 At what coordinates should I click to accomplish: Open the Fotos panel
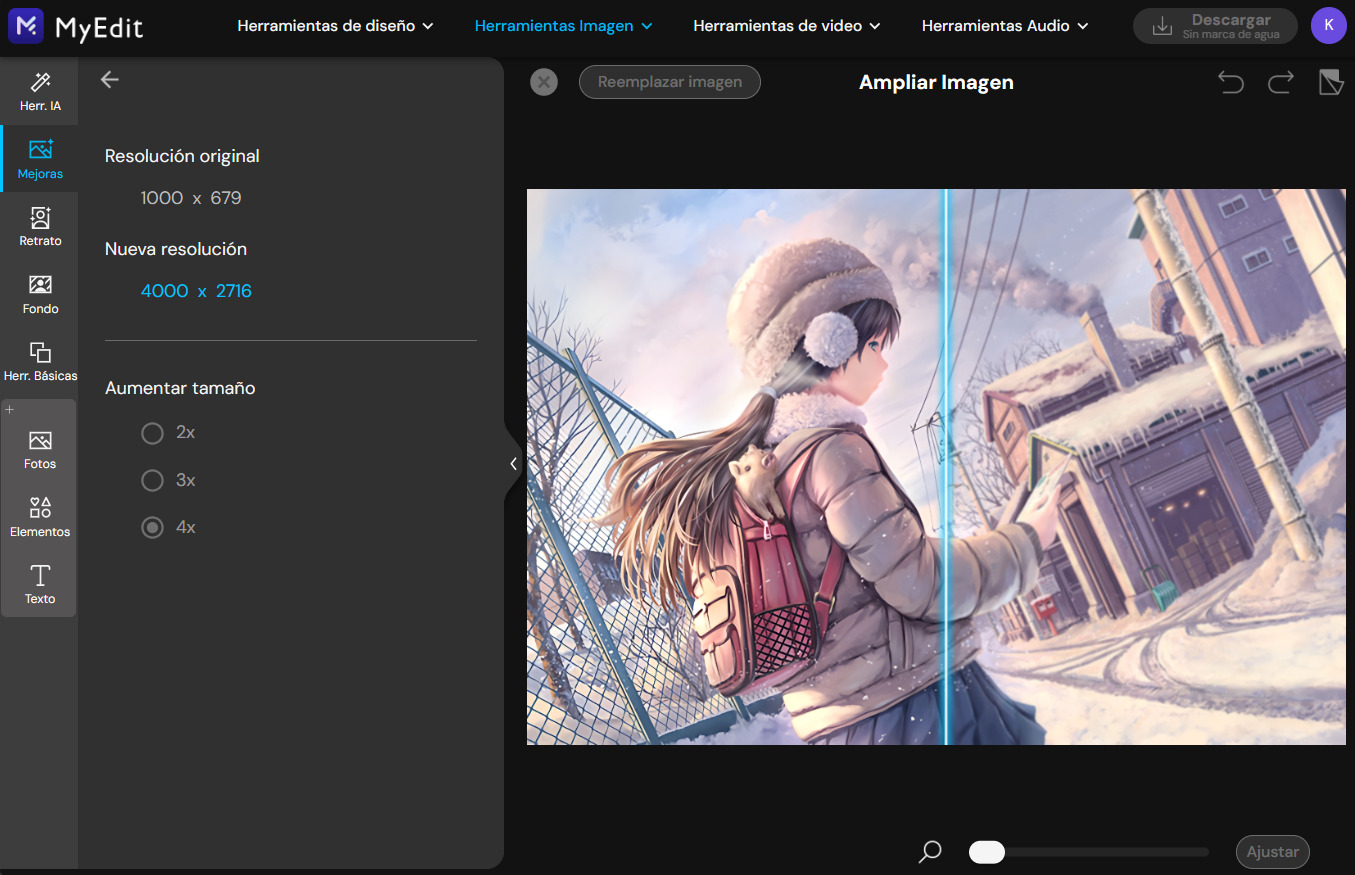40,450
